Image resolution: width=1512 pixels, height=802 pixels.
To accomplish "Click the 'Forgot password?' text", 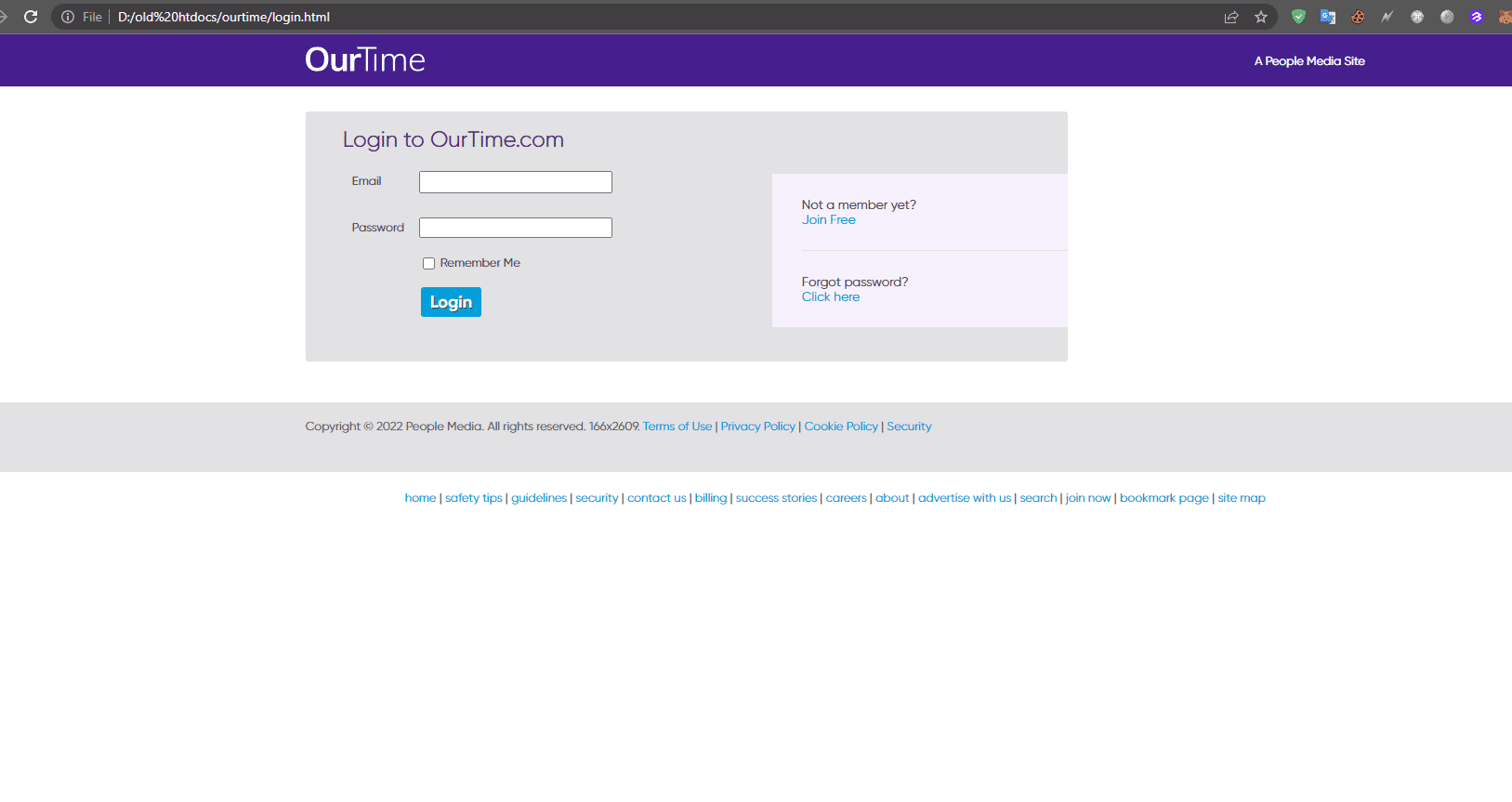I will pos(855,283).
